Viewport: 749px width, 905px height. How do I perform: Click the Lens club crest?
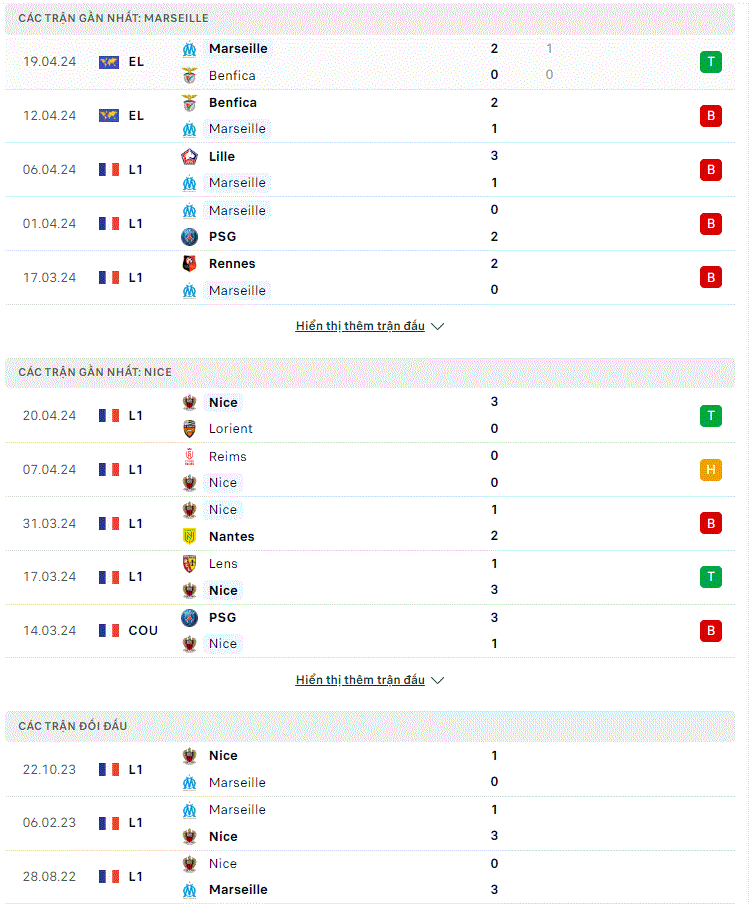[189, 564]
